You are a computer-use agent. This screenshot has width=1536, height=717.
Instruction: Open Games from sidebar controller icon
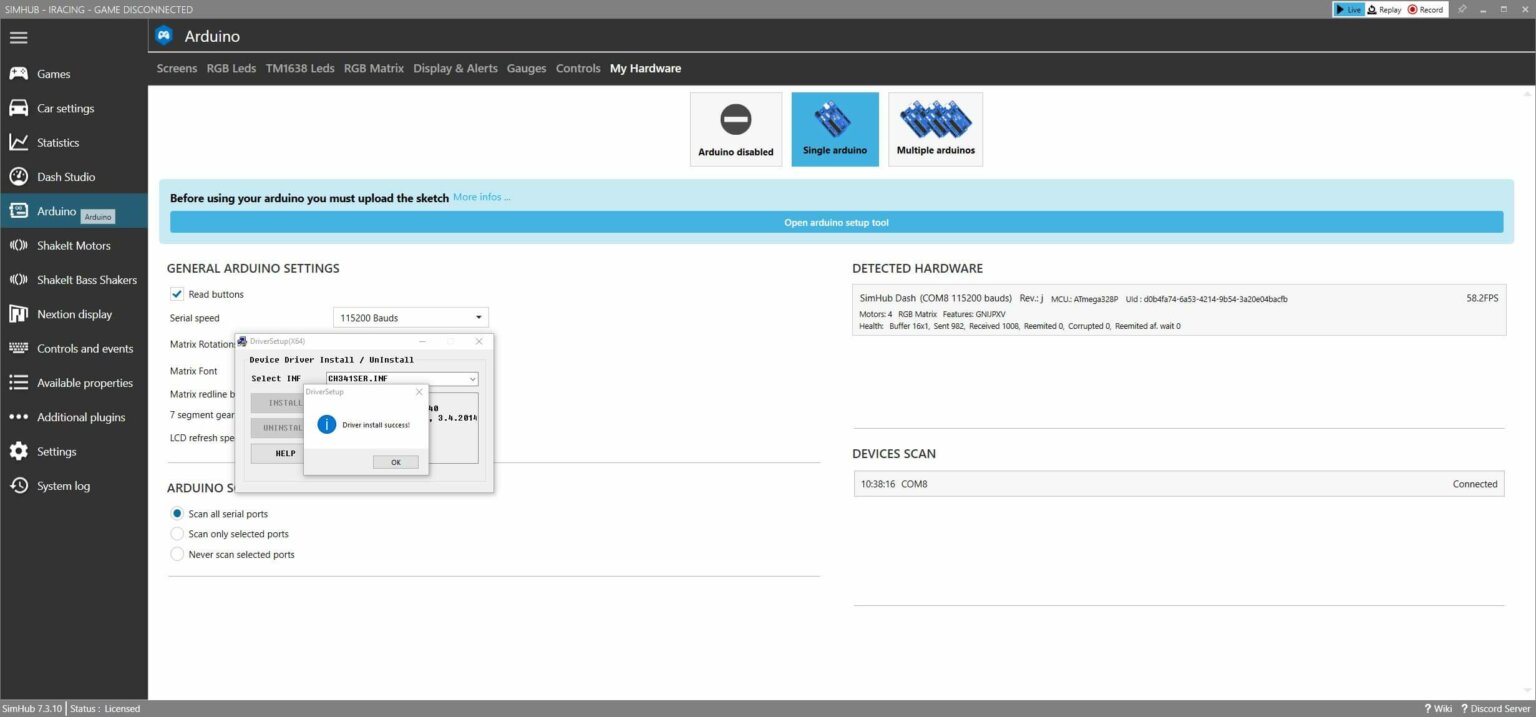pos(18,74)
